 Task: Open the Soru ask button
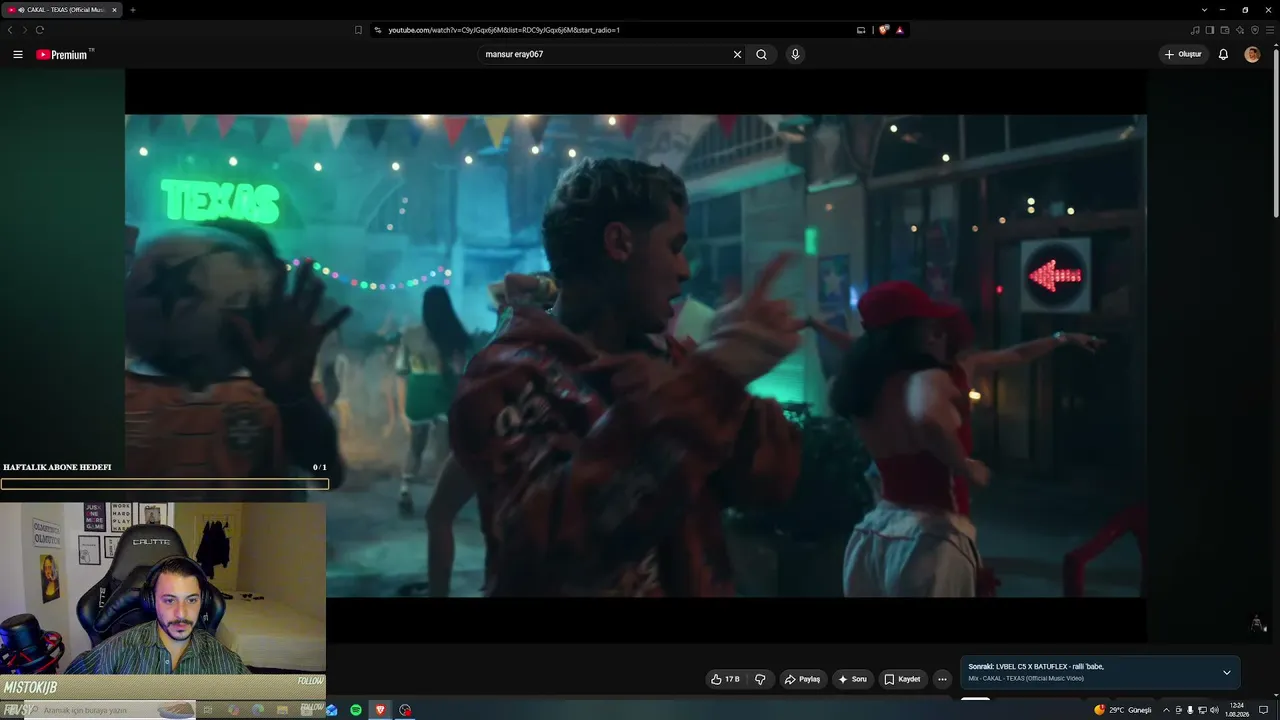[x=852, y=679]
